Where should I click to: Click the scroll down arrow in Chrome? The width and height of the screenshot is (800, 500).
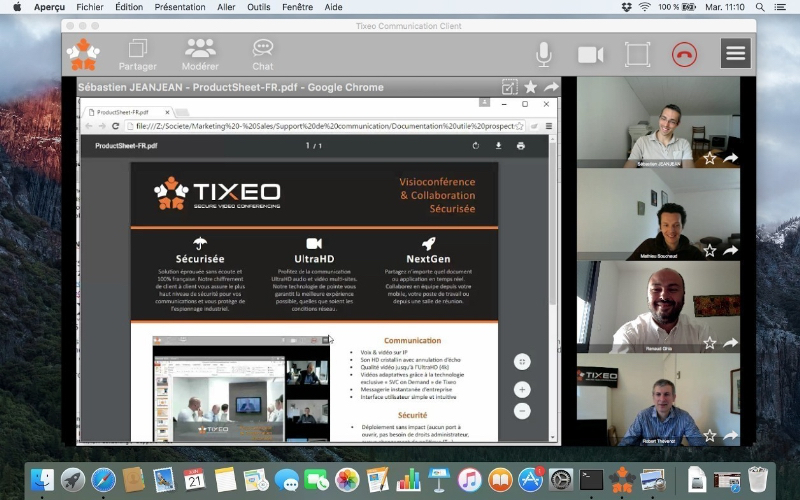click(553, 437)
